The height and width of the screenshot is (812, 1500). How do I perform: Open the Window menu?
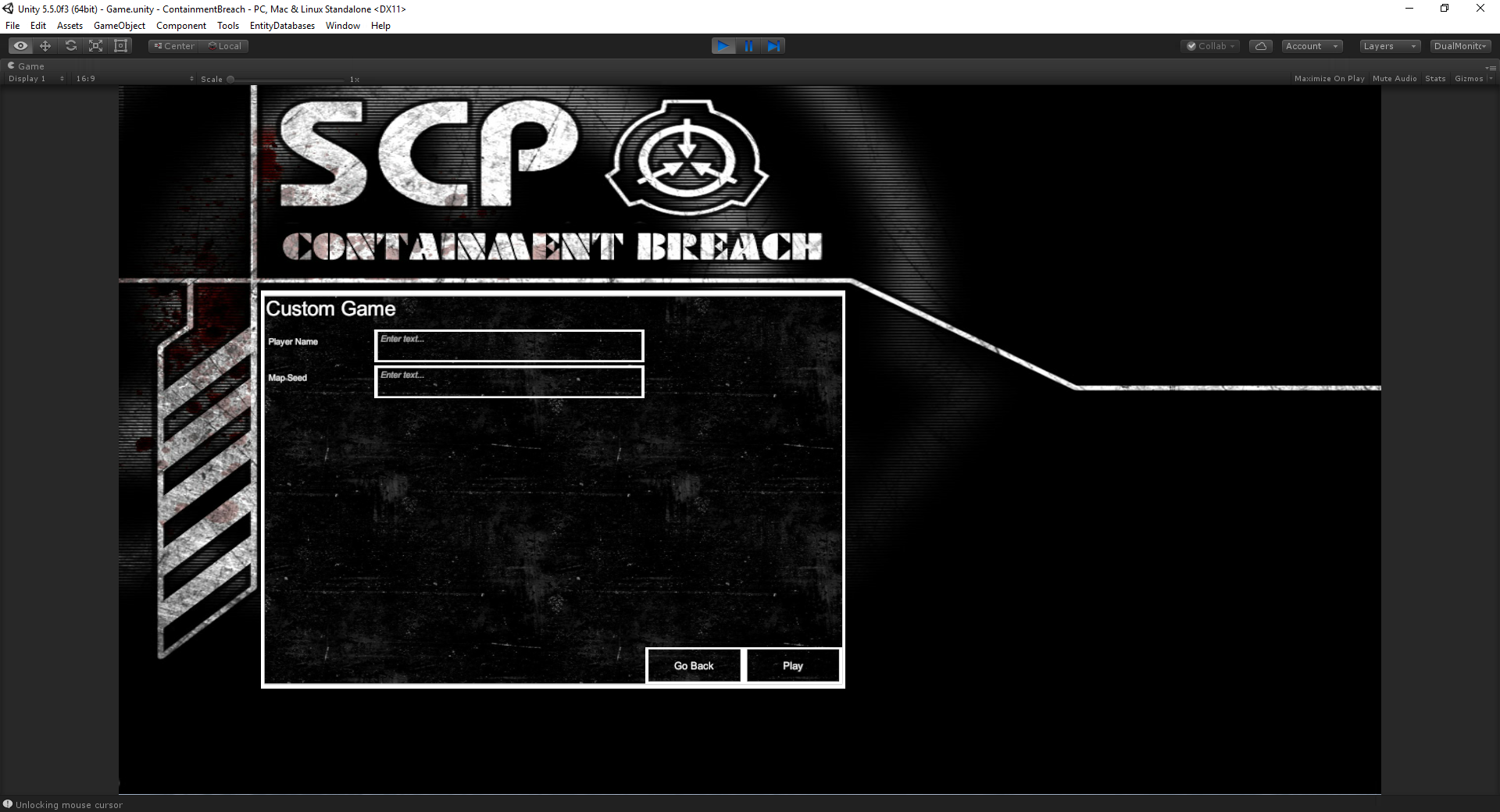click(x=343, y=26)
